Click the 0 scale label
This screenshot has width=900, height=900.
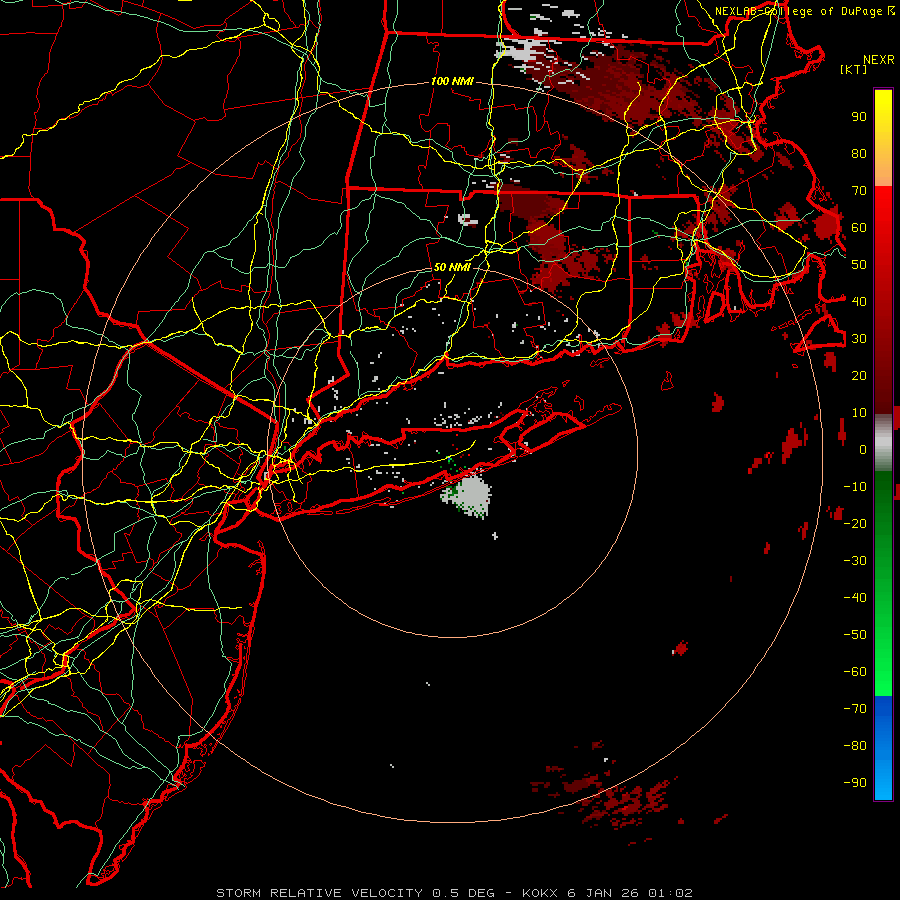(863, 450)
